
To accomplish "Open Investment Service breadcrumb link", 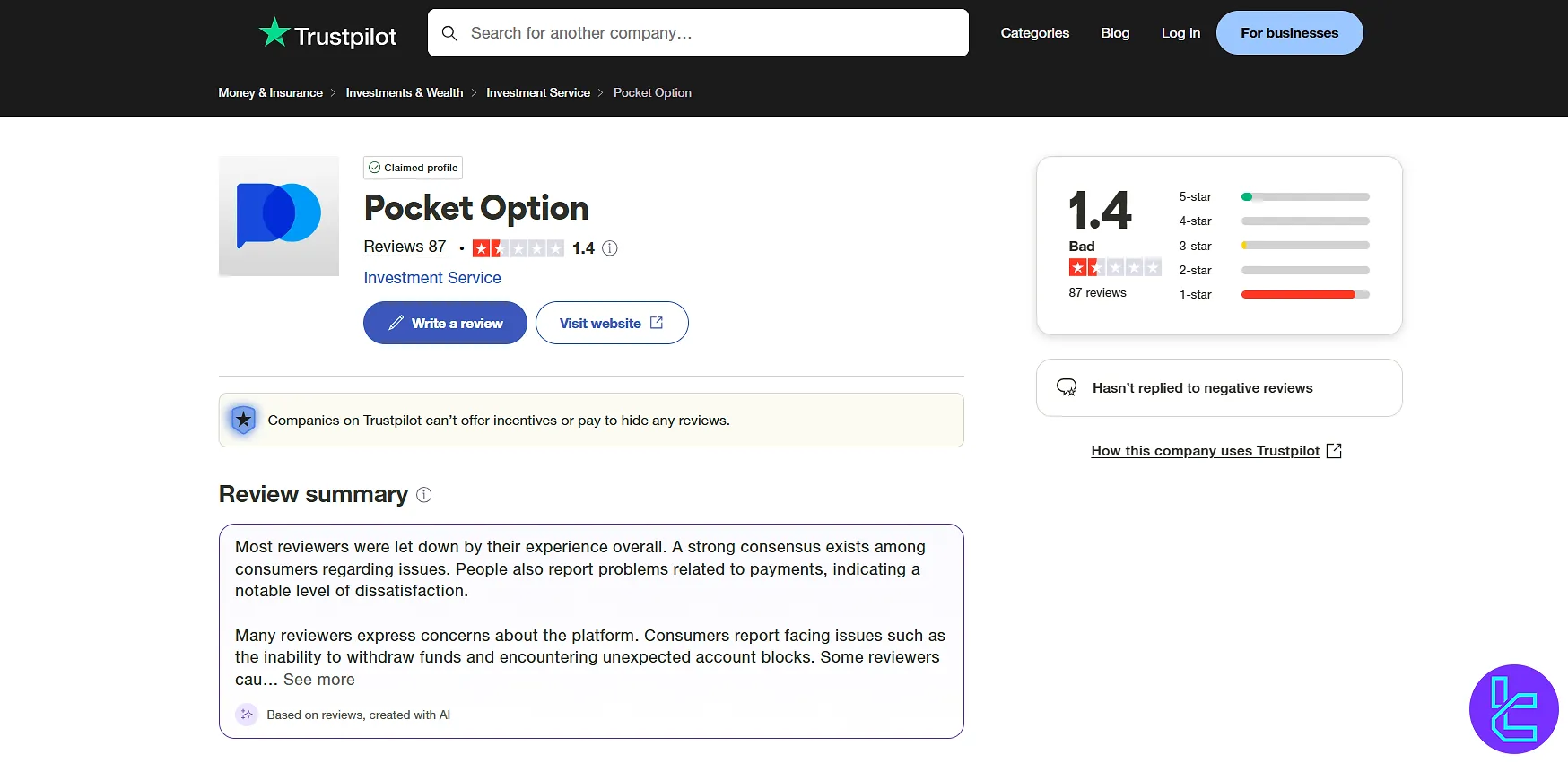I will 538,92.
